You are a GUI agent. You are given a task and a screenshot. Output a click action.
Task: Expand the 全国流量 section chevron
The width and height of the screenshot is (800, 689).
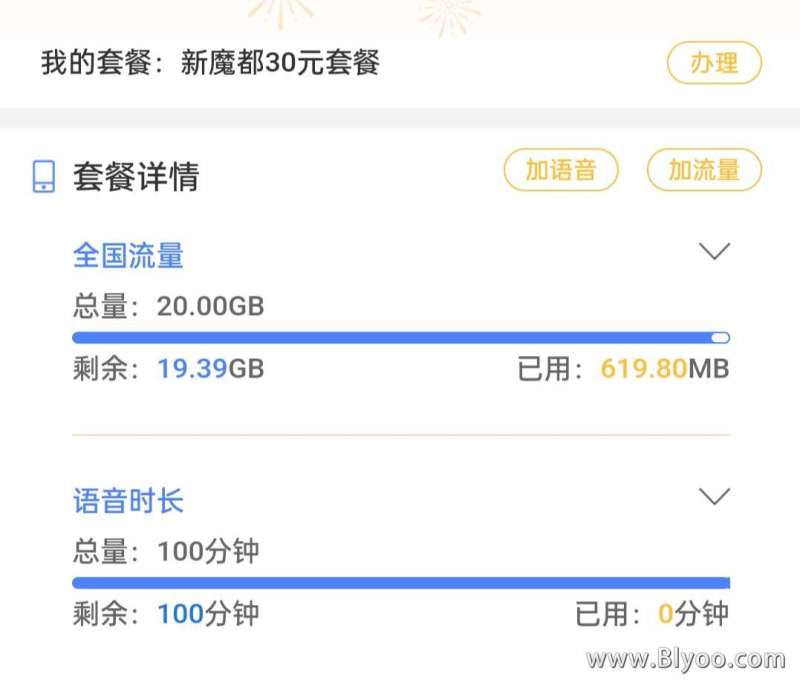point(714,251)
